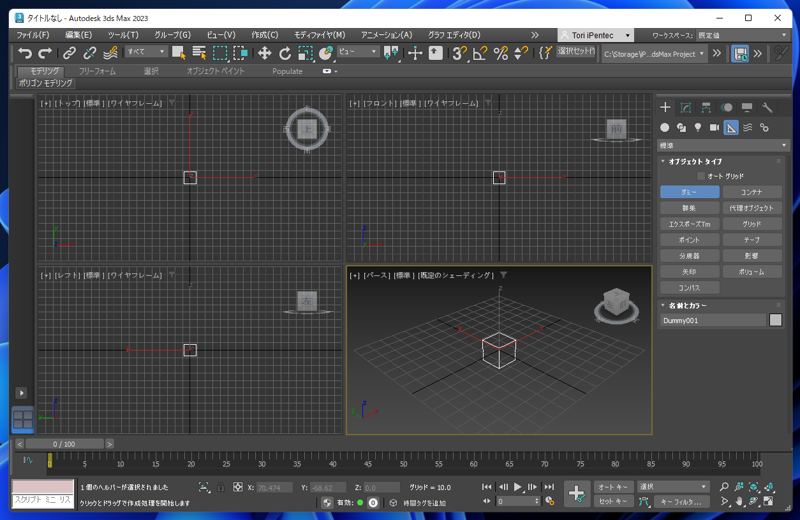Pick the Rectangular Selection Region tool
This screenshot has height=520, width=800.
[x=220, y=53]
